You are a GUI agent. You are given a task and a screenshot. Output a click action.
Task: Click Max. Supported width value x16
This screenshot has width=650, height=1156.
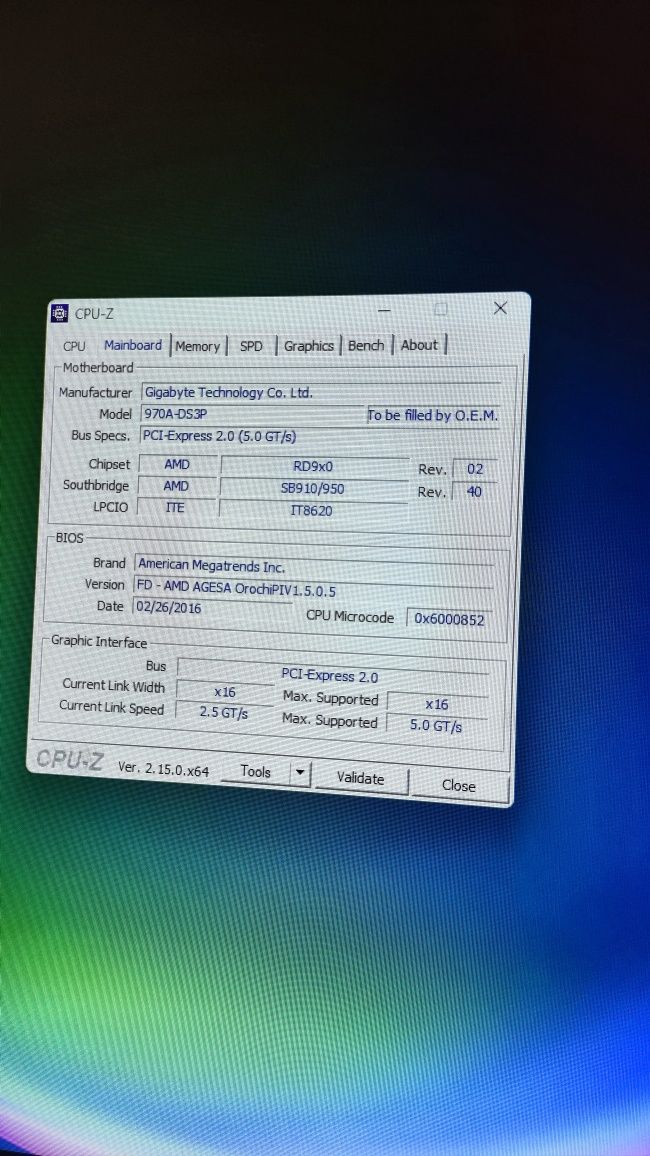[437, 704]
